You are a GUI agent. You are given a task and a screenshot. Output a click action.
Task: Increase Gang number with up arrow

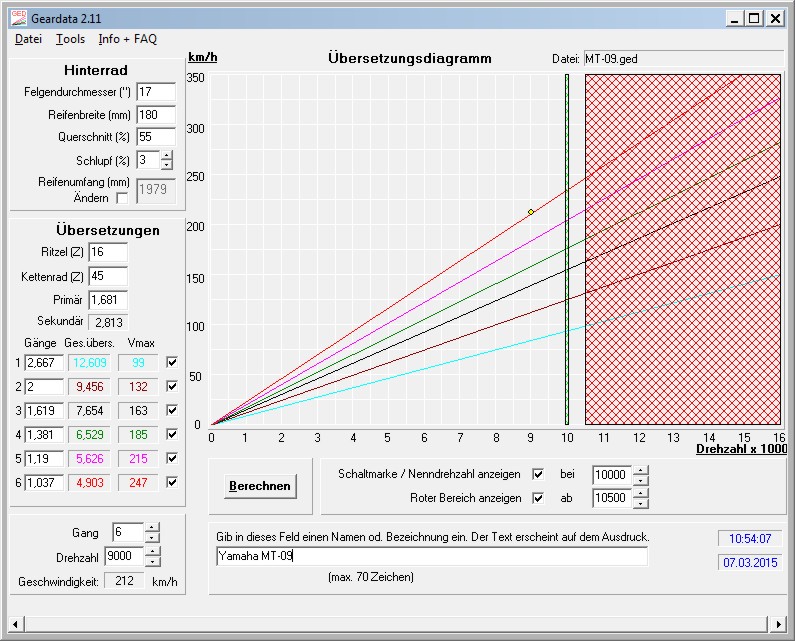tap(152, 527)
